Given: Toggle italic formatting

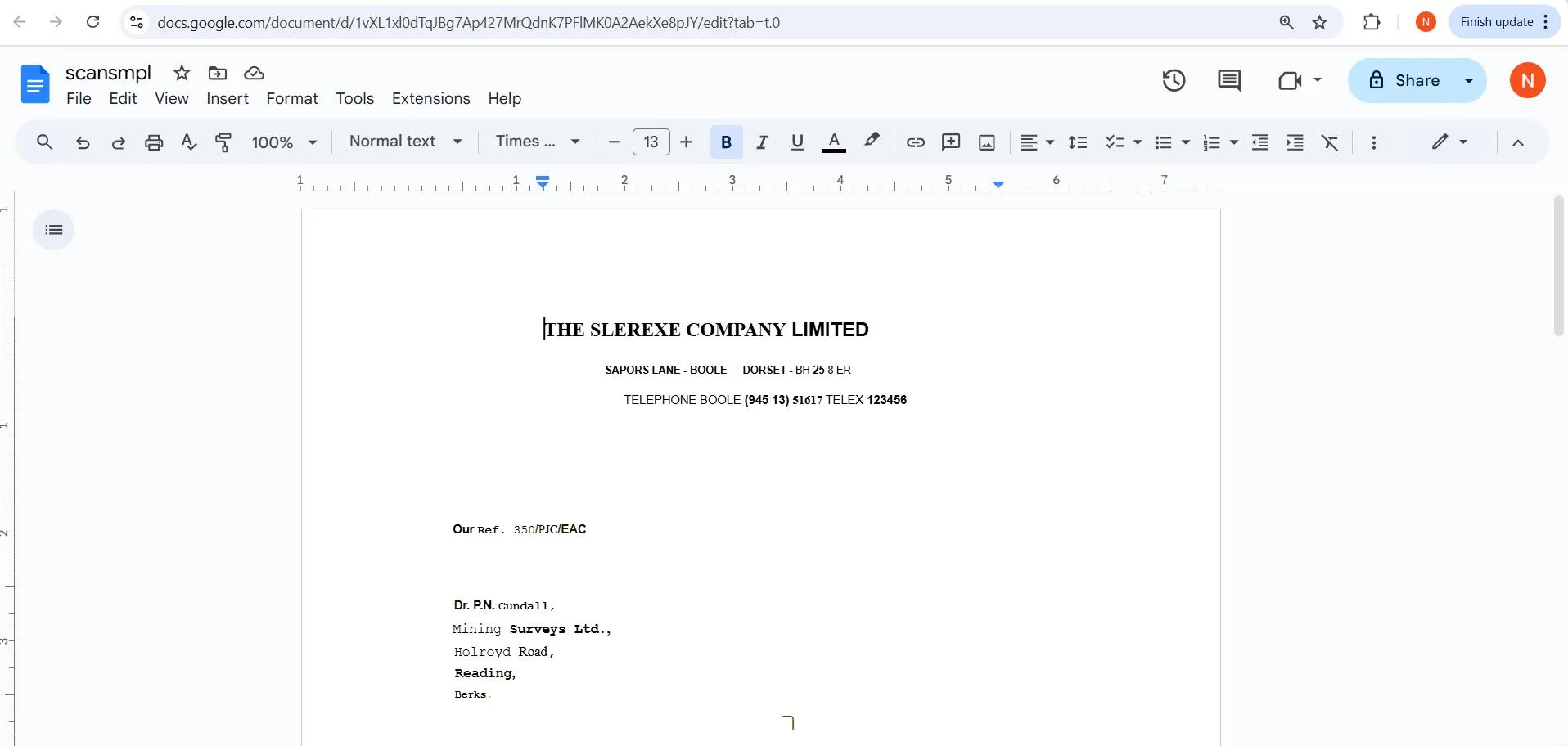Looking at the screenshot, I should (761, 142).
